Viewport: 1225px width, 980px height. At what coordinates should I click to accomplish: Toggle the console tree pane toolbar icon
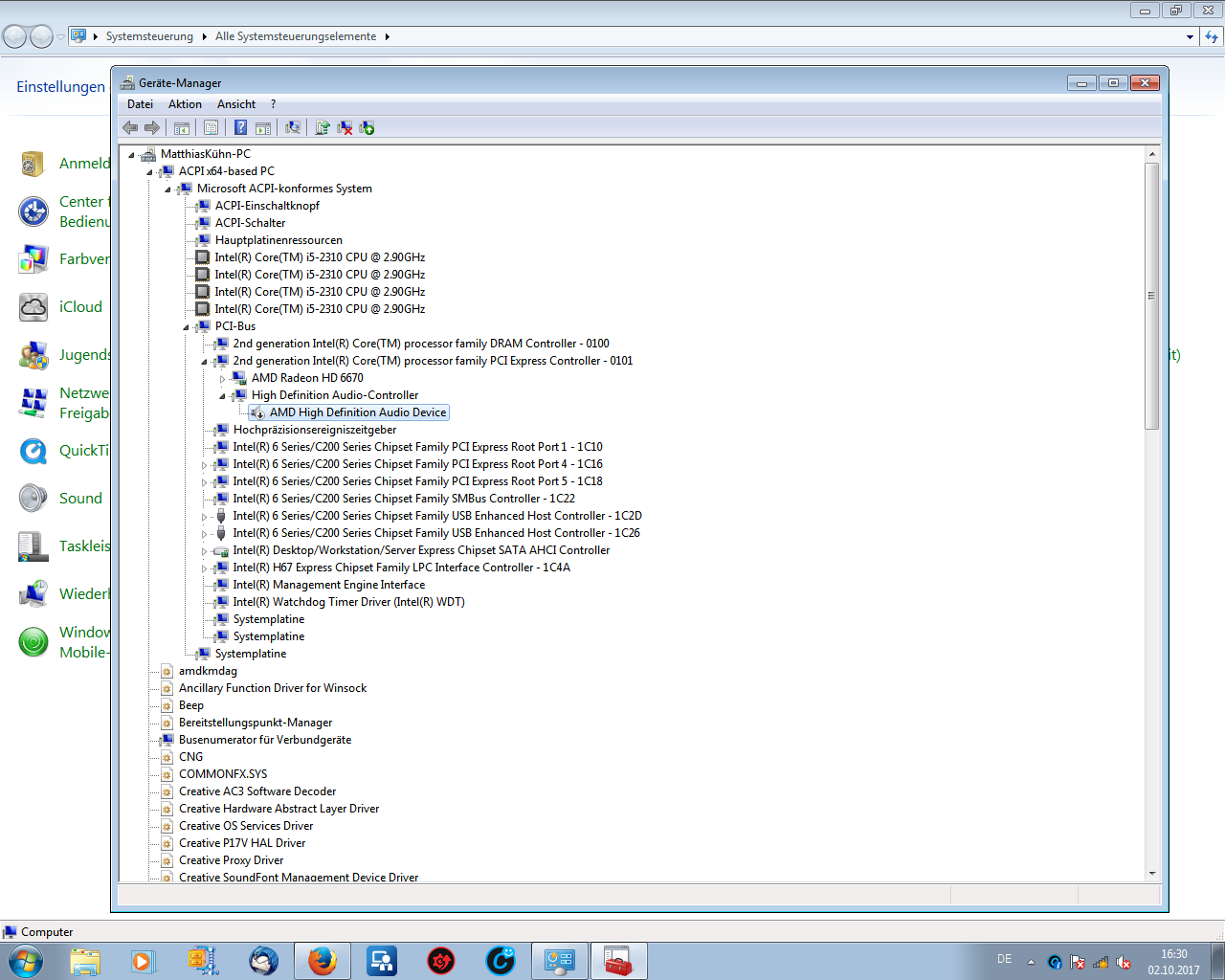181,127
